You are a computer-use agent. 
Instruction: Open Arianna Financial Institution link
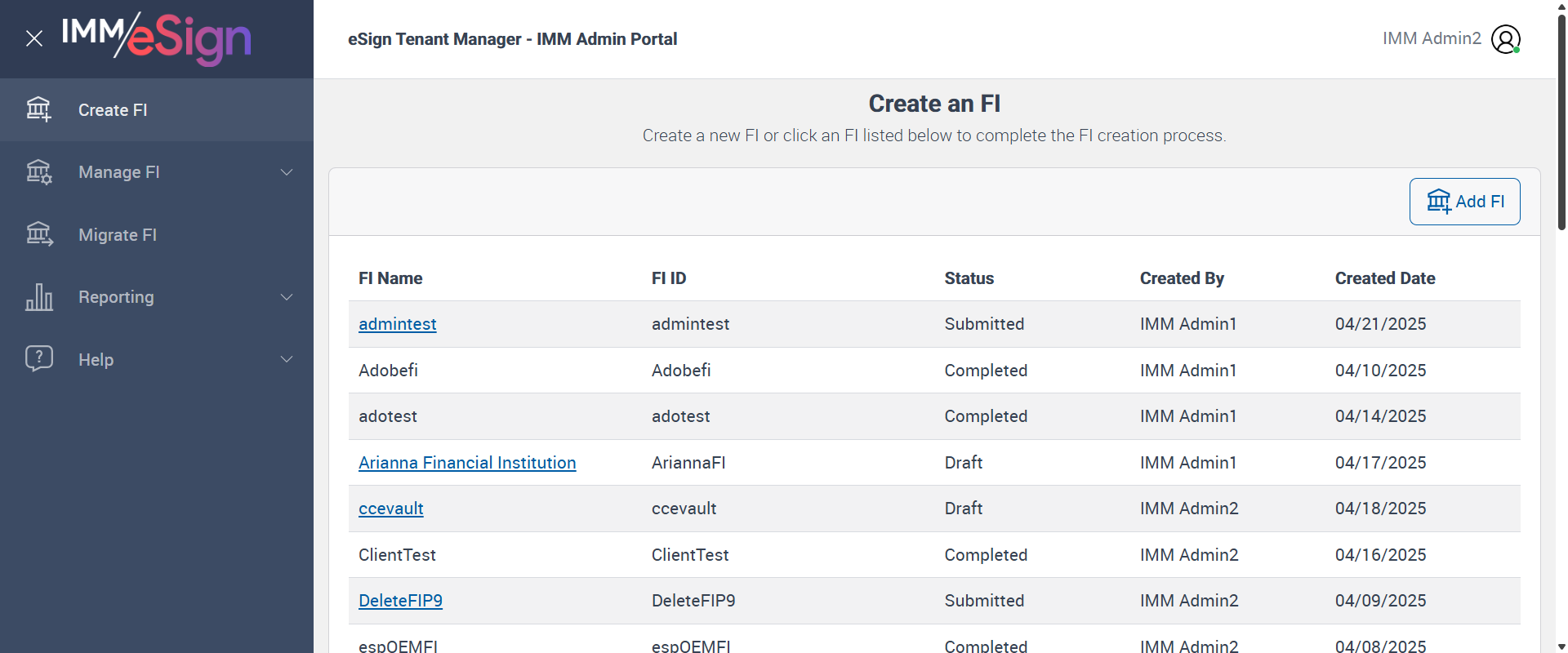(x=467, y=463)
